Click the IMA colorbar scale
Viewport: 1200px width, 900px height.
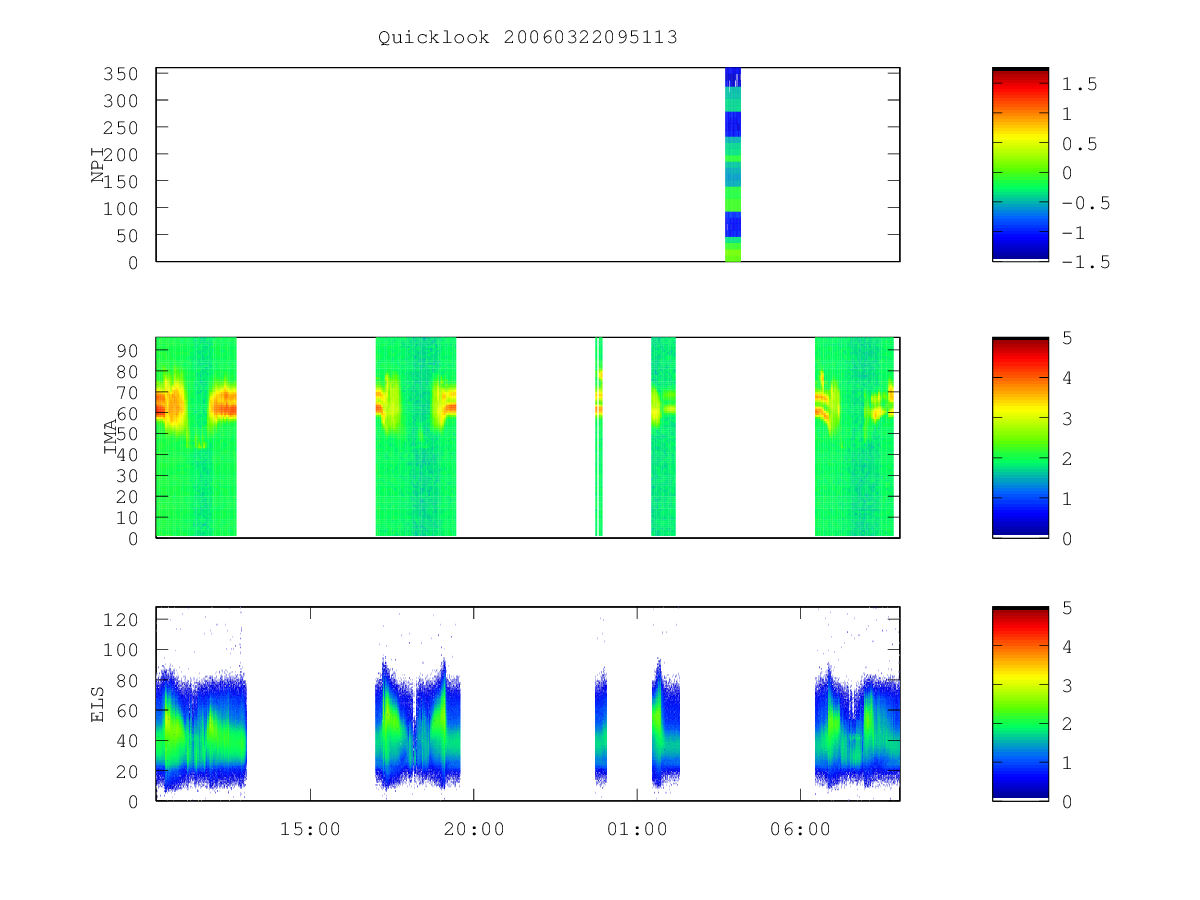(x=1020, y=437)
